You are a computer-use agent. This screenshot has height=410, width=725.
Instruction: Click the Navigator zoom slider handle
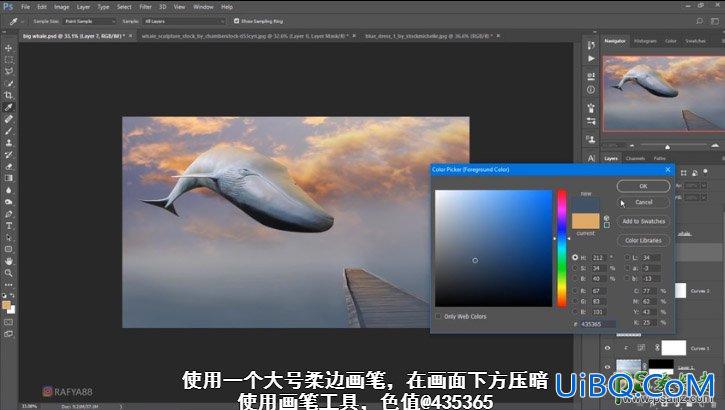667,147
